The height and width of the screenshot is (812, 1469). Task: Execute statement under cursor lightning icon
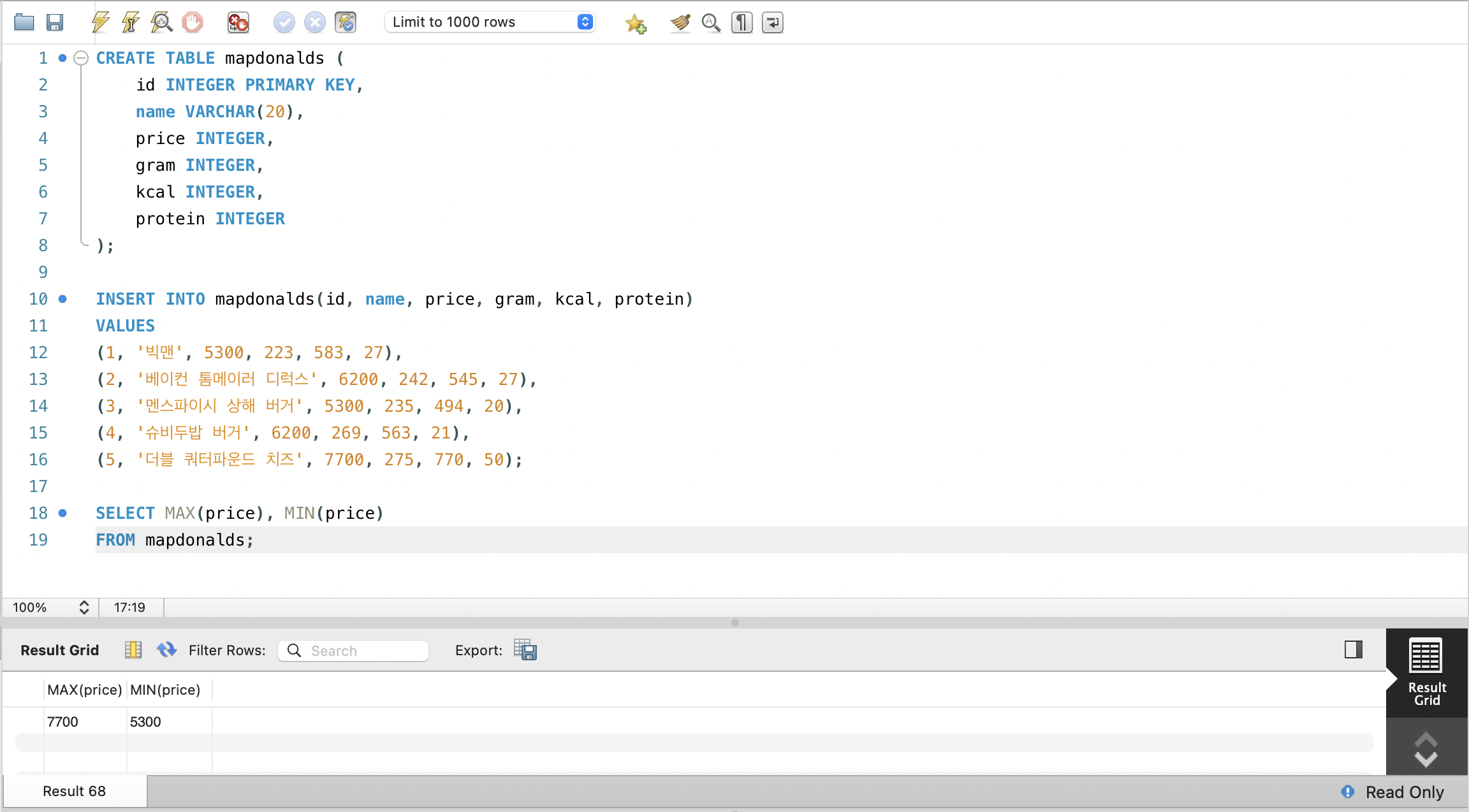pos(131,22)
